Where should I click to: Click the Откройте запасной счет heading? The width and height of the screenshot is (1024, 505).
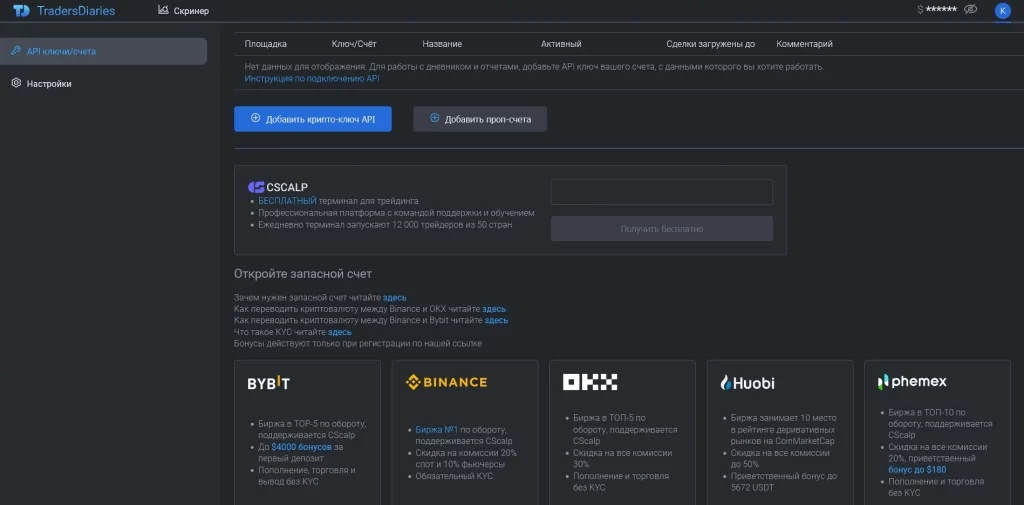point(303,274)
